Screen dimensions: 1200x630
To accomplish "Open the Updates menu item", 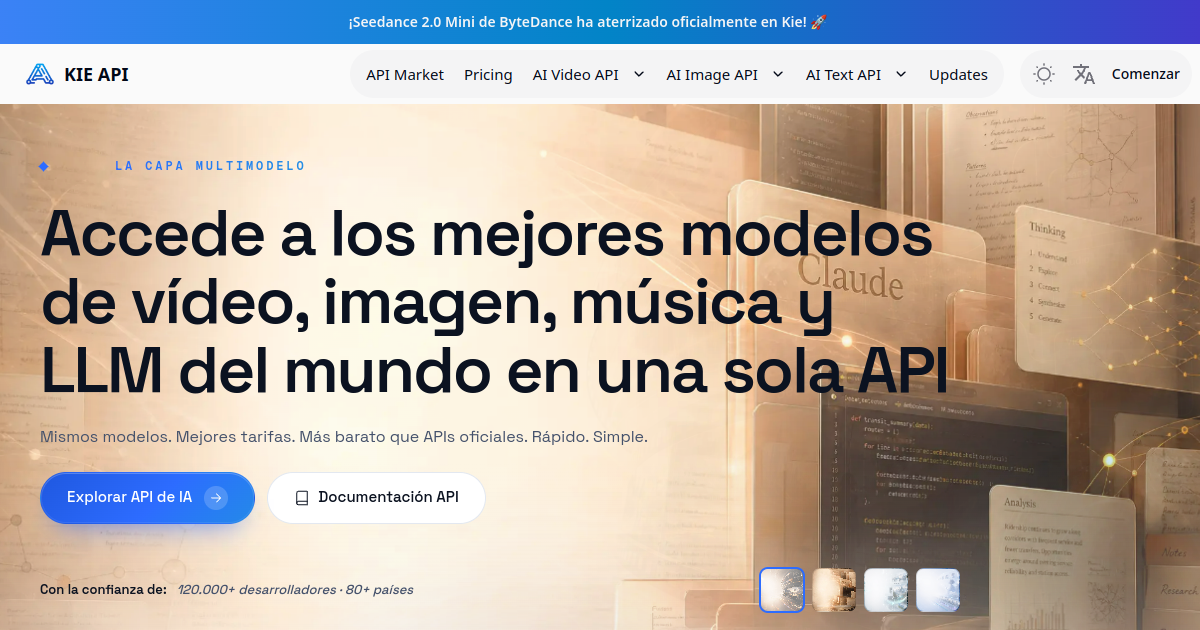I will (x=958, y=75).
